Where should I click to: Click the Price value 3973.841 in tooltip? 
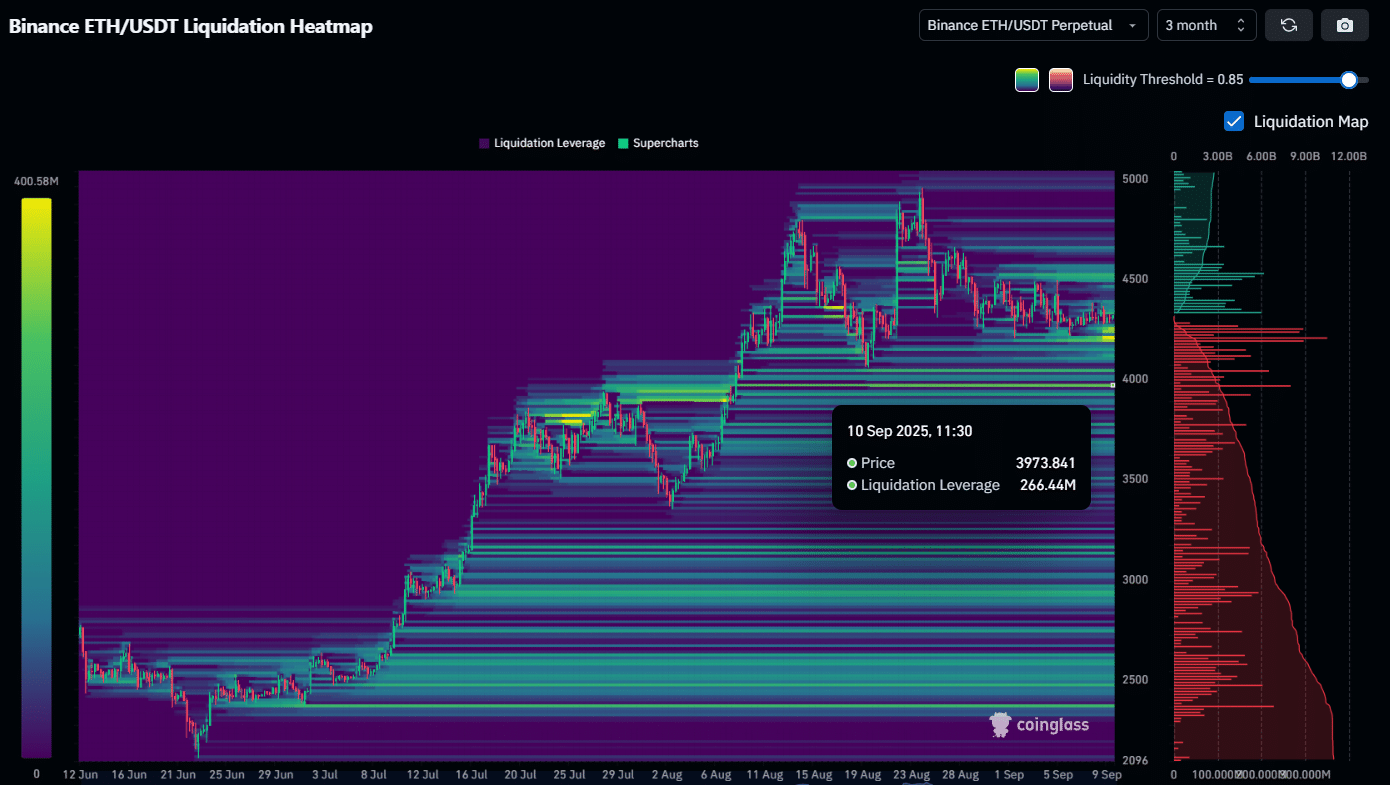[x=1045, y=463]
